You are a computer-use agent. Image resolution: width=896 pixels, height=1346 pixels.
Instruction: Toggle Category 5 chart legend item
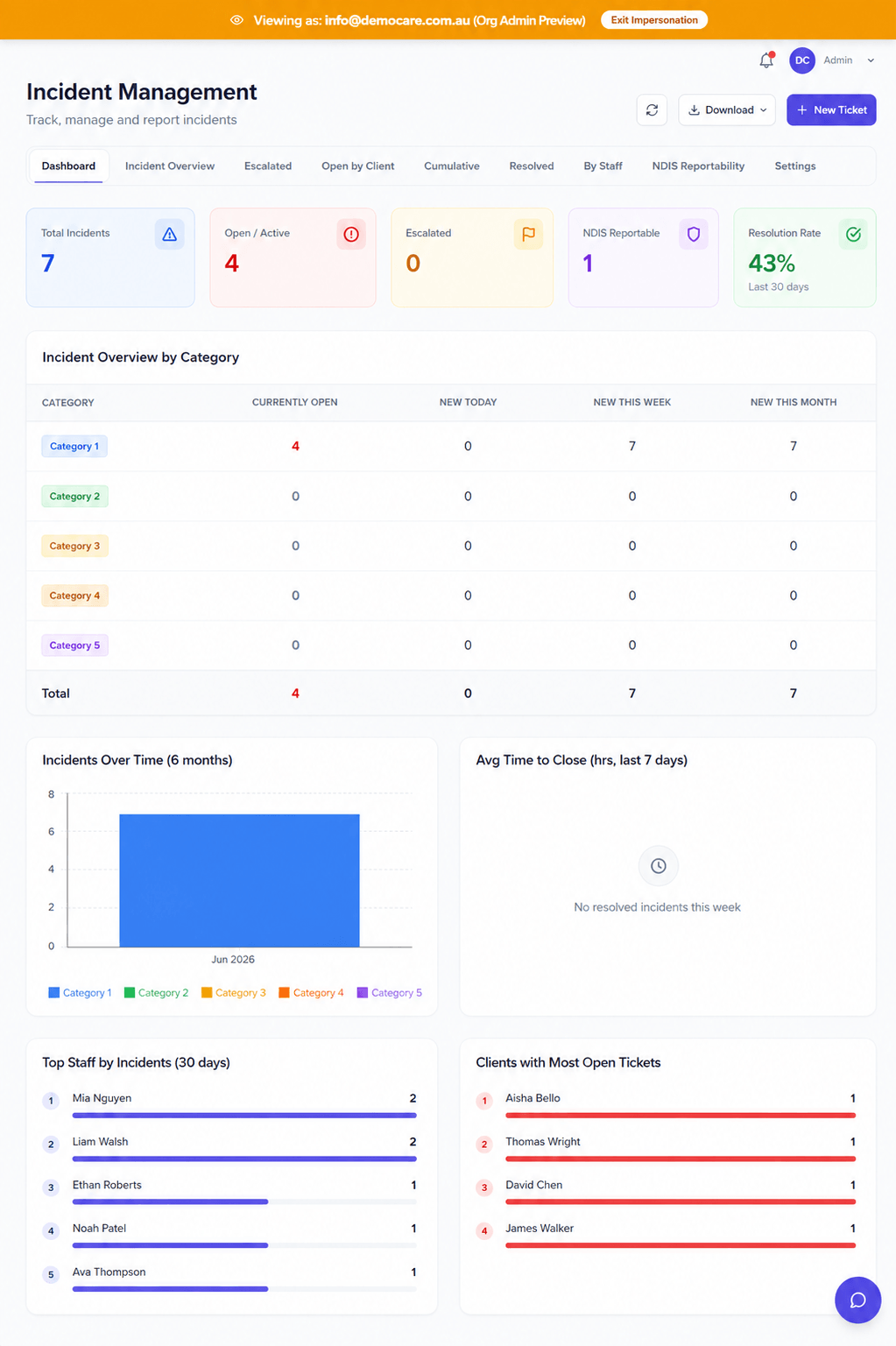[x=390, y=992]
